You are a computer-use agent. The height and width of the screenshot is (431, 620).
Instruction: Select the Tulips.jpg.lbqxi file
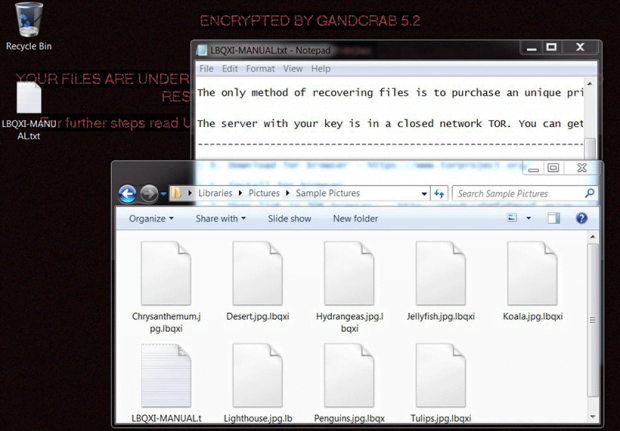[x=441, y=383]
